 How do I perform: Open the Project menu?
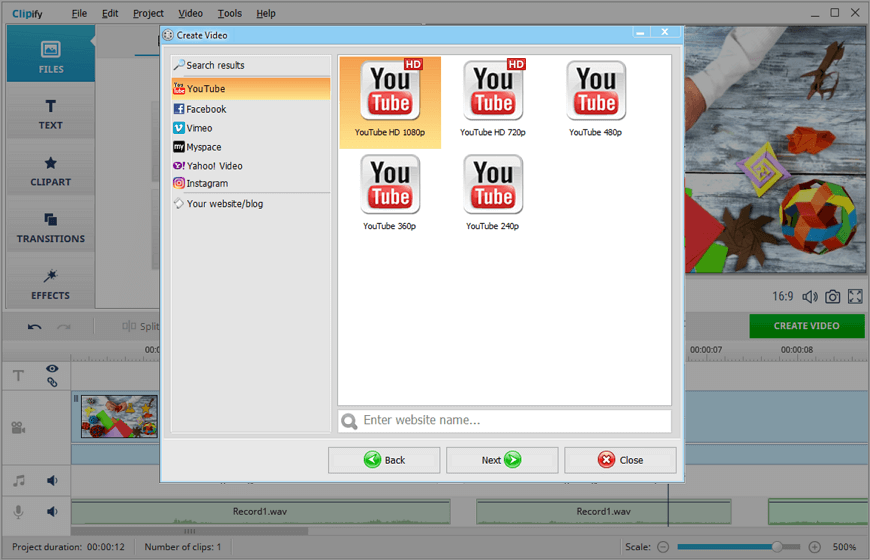pos(148,13)
